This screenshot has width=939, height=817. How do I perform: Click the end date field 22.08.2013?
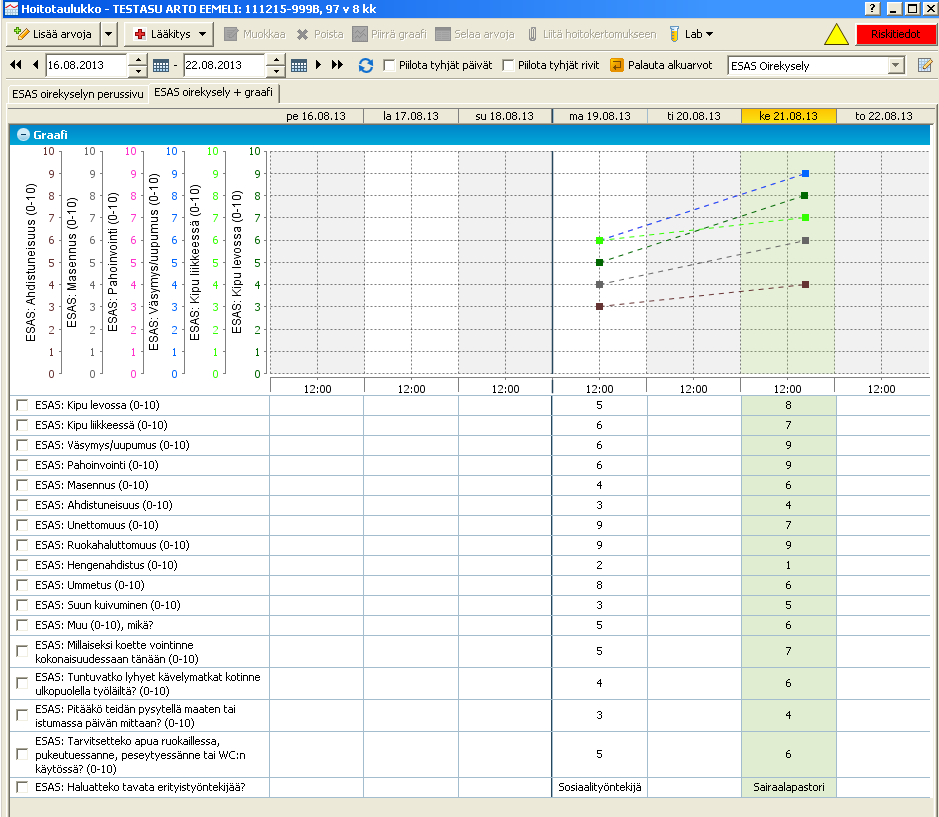click(x=224, y=65)
